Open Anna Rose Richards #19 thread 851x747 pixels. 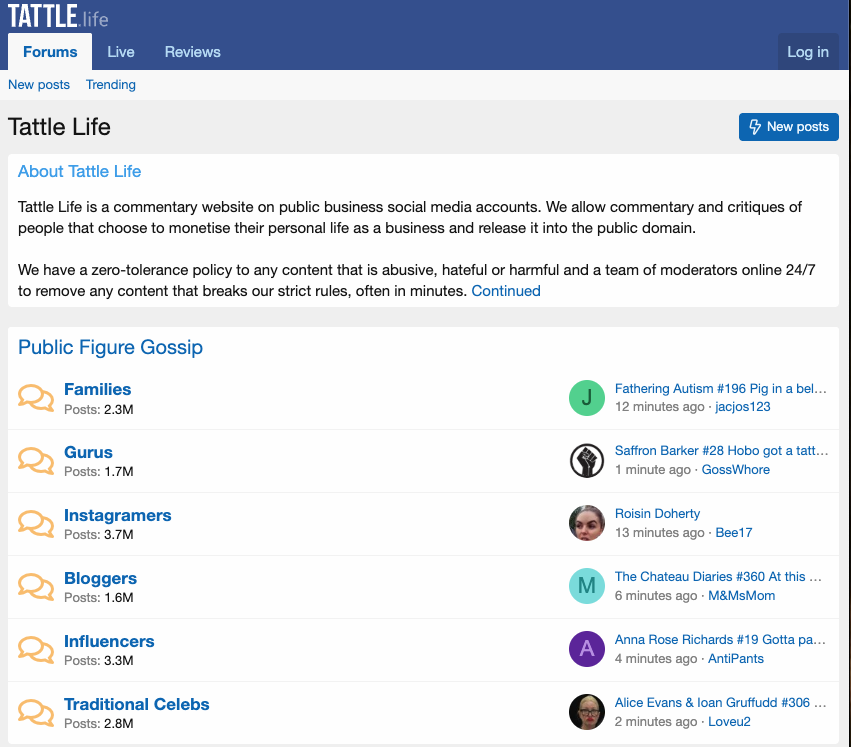(720, 640)
